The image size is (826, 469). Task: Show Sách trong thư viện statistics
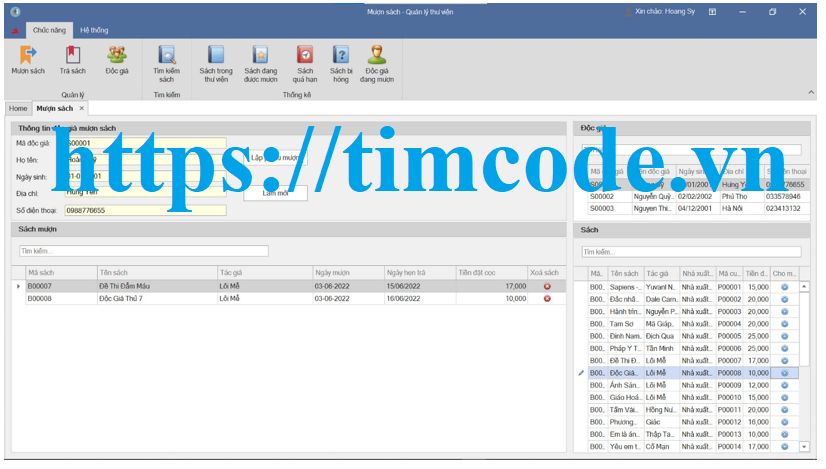point(215,64)
